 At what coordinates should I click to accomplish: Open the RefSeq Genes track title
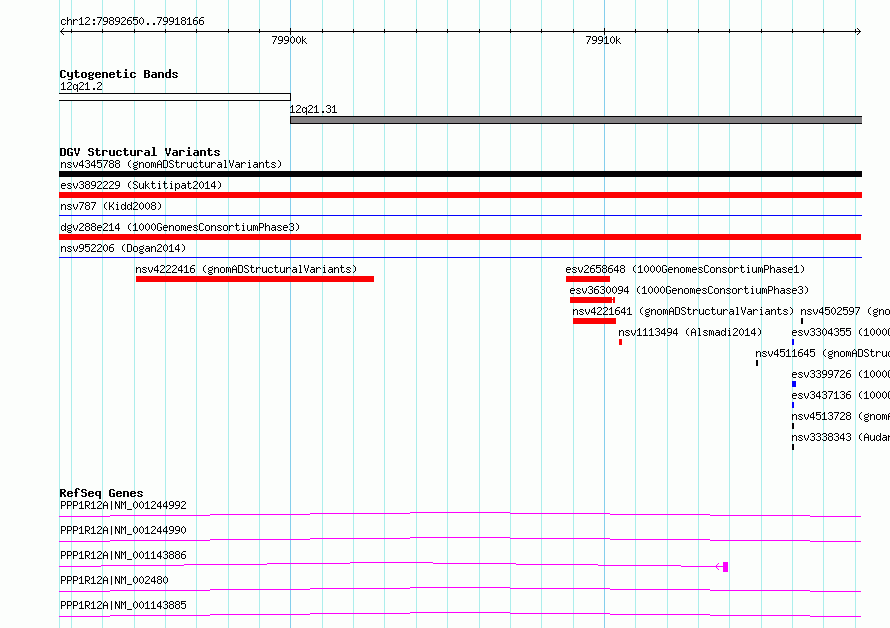101,493
